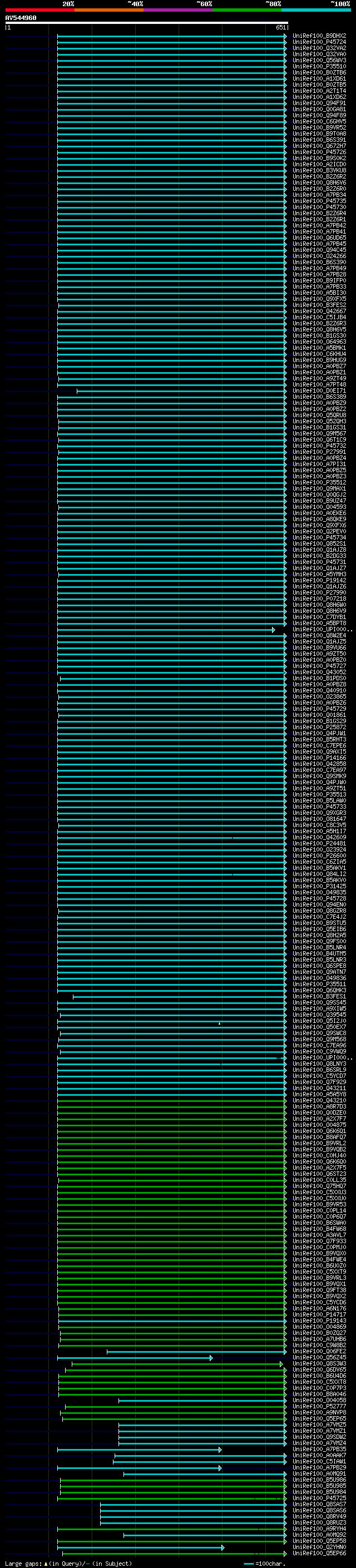Image resolution: width=356 pixels, height=1568 pixels.
Task: Click the green ~80% identity legend segment
Action: (x=247, y=10)
